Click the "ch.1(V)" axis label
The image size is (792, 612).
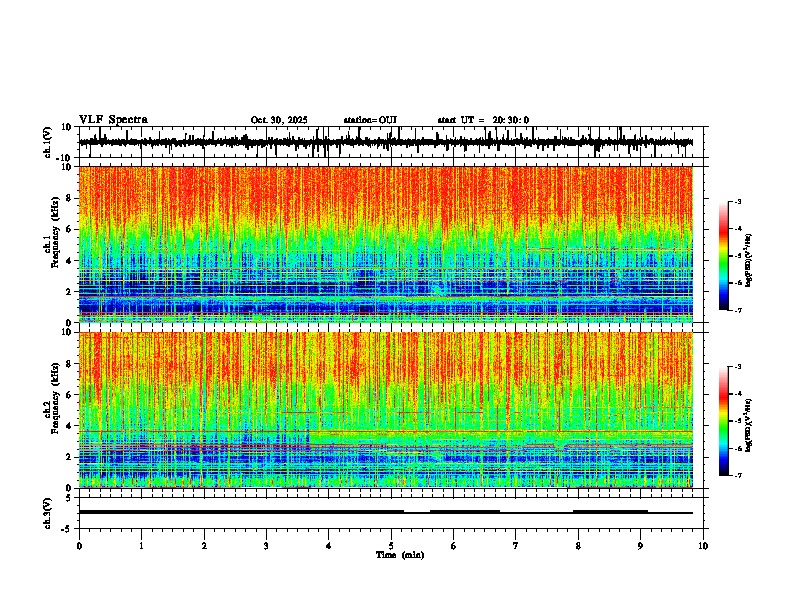(x=47, y=142)
